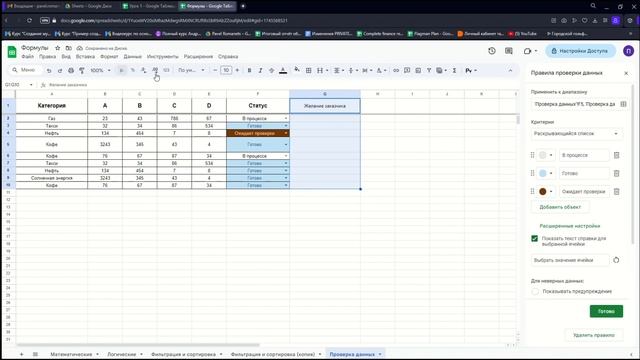Open the Данные menu
The image size is (640, 360).
click(133, 57)
